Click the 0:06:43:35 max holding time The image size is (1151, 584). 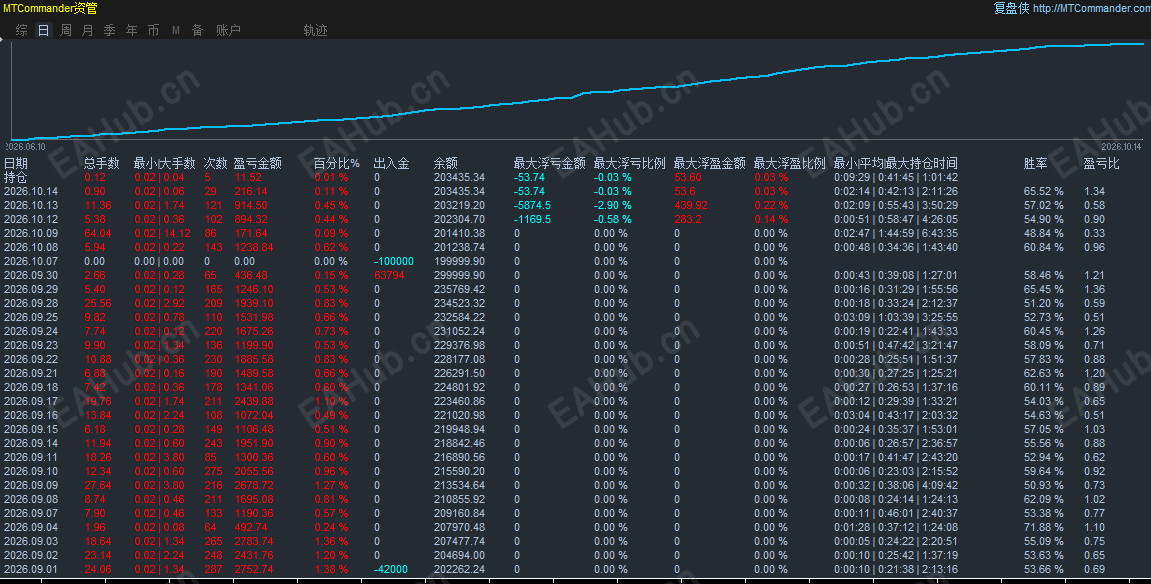click(940, 233)
